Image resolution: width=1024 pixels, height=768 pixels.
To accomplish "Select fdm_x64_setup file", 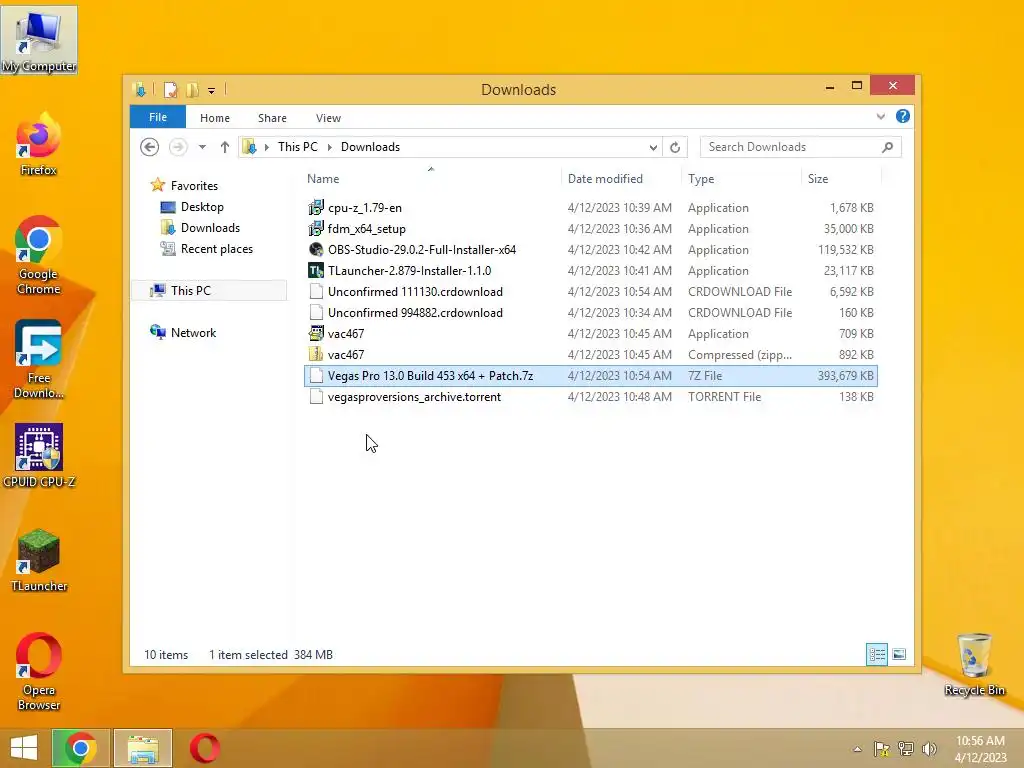I will pos(590,229).
